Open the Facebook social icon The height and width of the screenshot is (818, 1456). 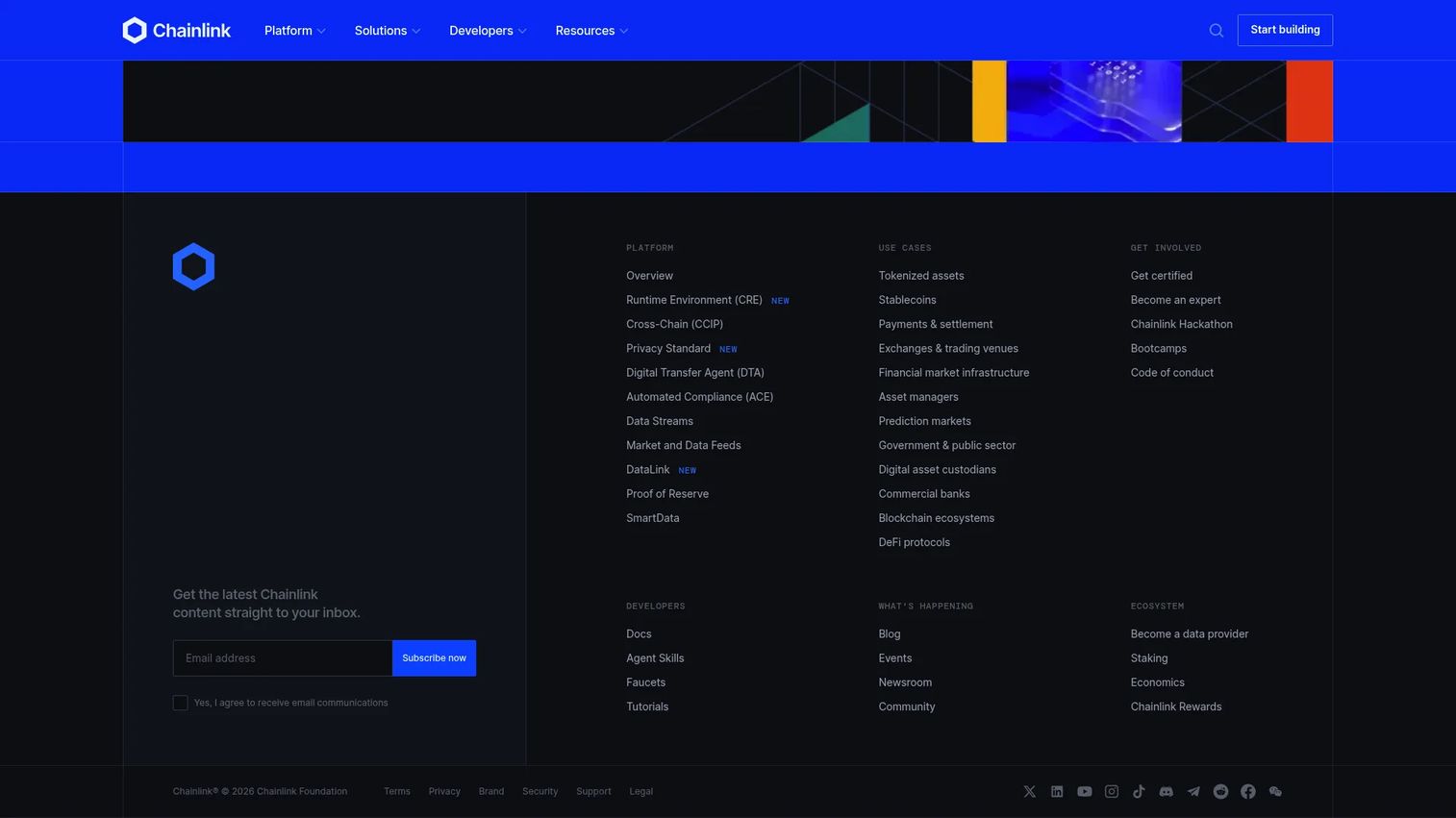(1248, 791)
